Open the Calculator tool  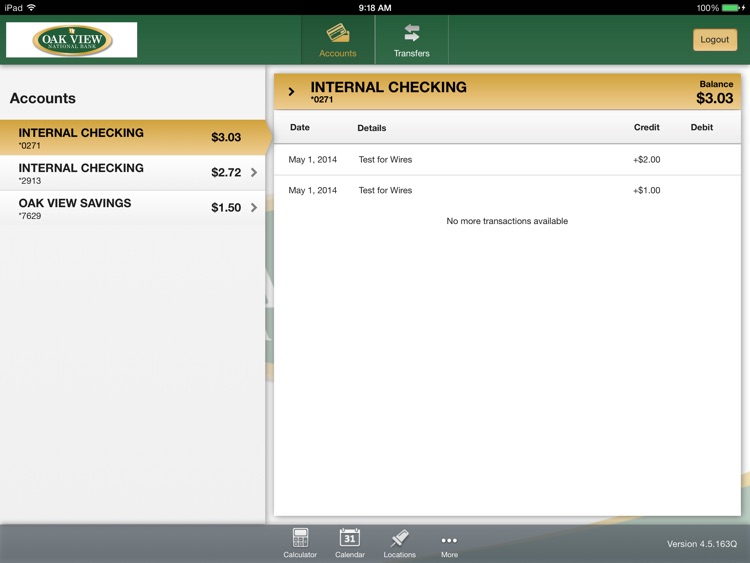pyautogui.click(x=300, y=543)
